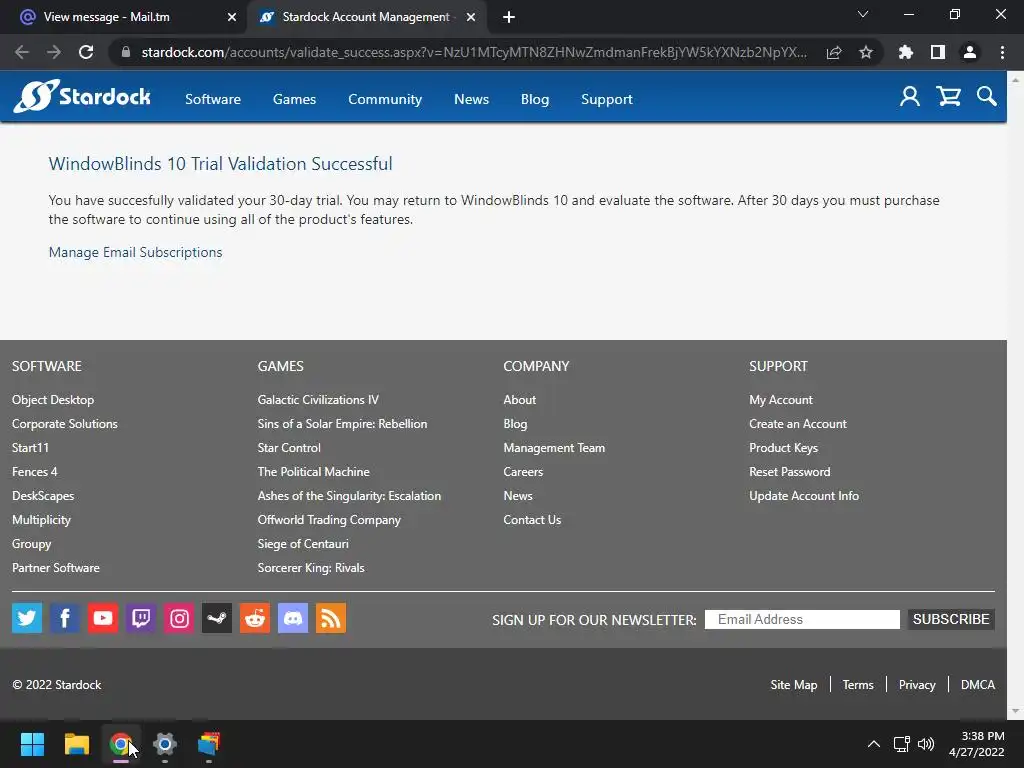Bookmark this page with star icon
1024x768 pixels.
(x=865, y=52)
